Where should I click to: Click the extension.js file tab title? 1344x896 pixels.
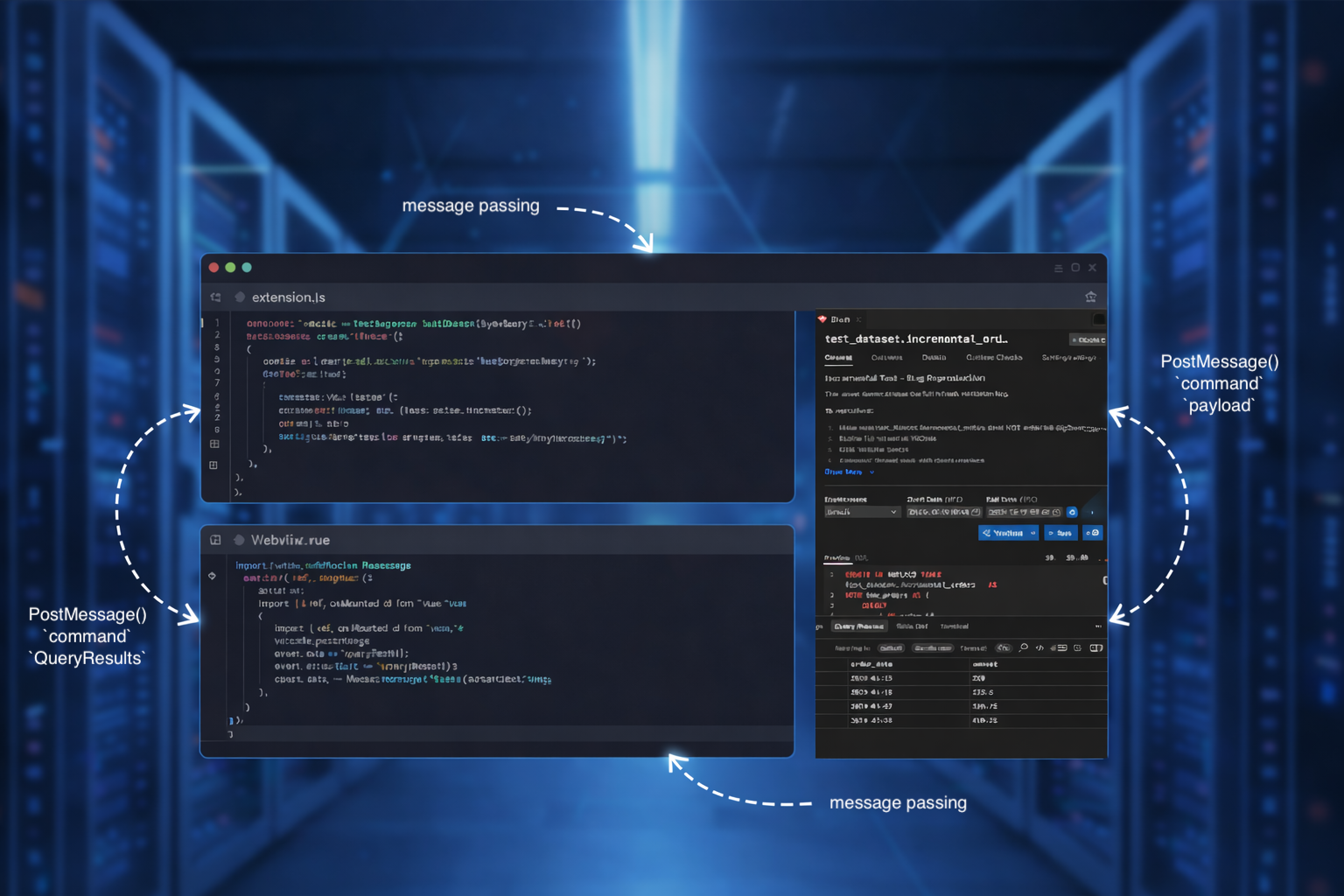tap(288, 297)
